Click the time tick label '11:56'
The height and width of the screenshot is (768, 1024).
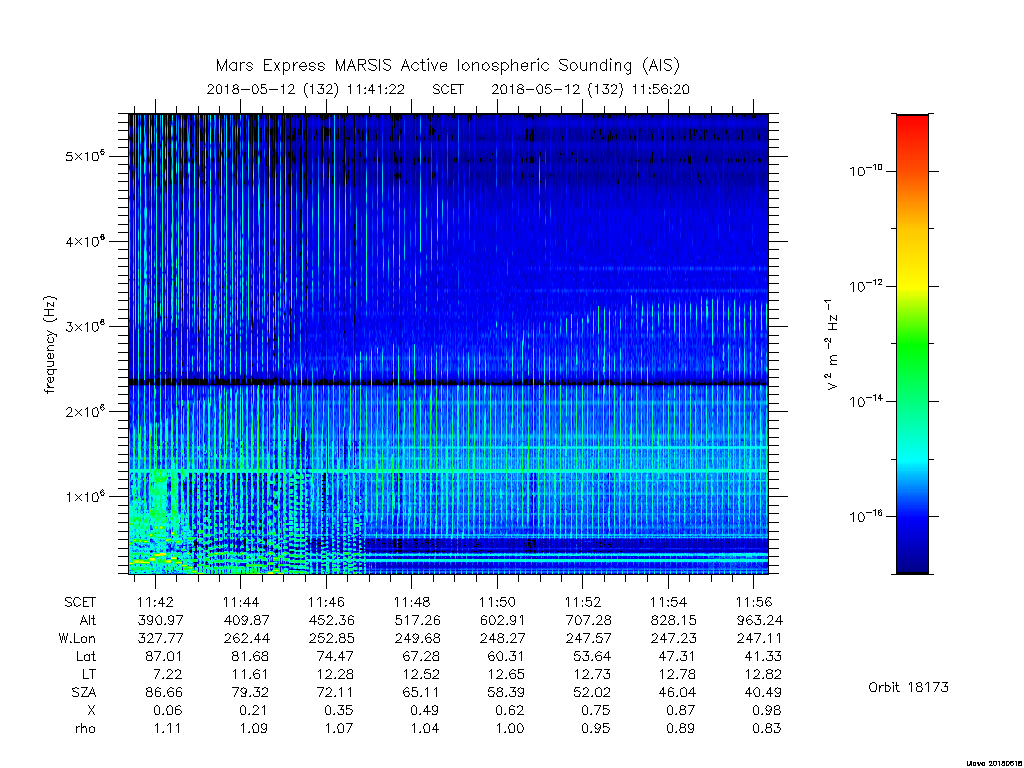tap(754, 602)
